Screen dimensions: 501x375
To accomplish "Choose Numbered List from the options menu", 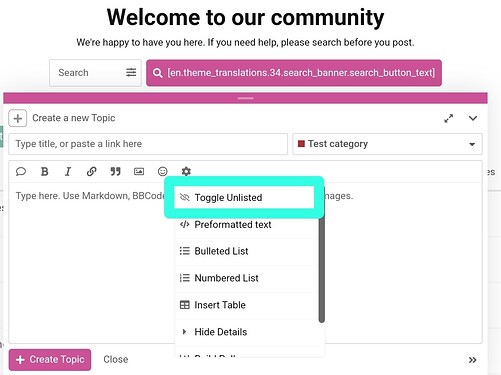I will (x=247, y=278).
